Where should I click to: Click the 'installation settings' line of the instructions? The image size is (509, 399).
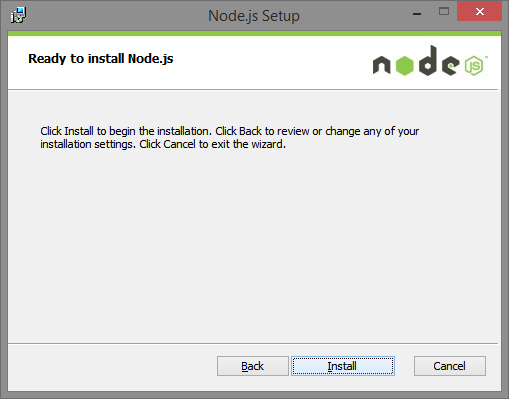(163, 144)
